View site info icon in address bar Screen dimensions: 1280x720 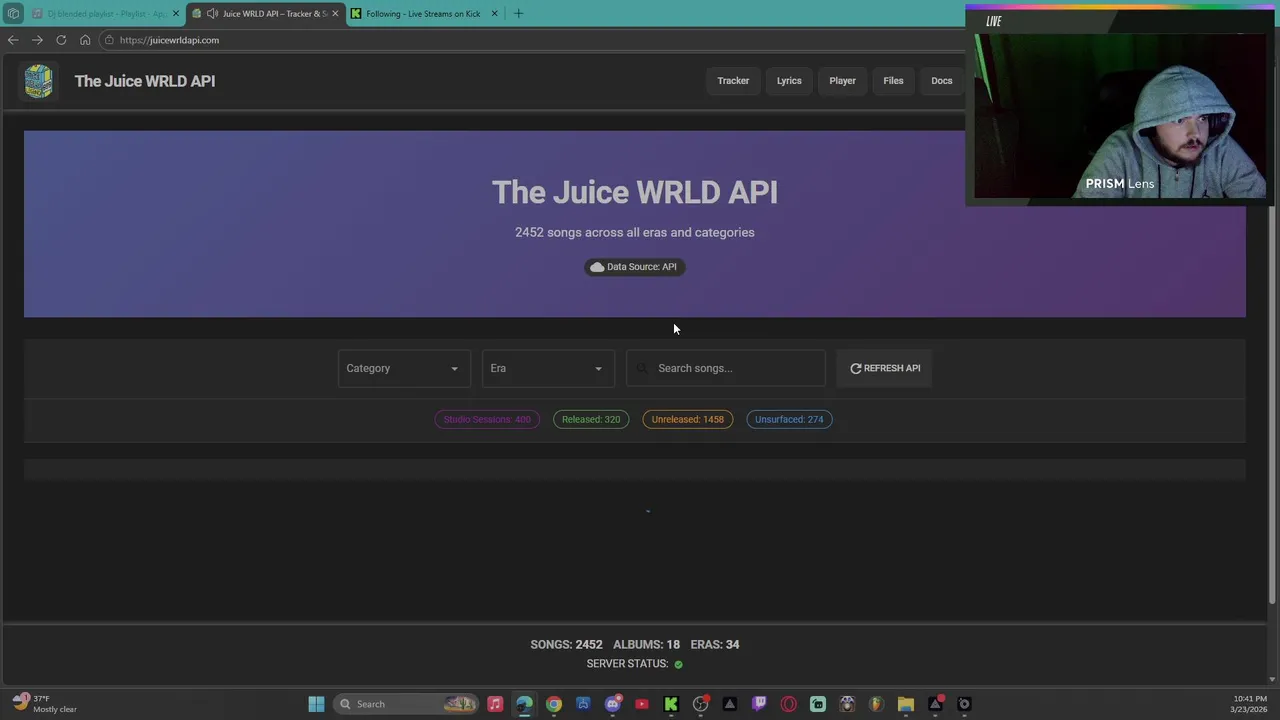coord(109,40)
